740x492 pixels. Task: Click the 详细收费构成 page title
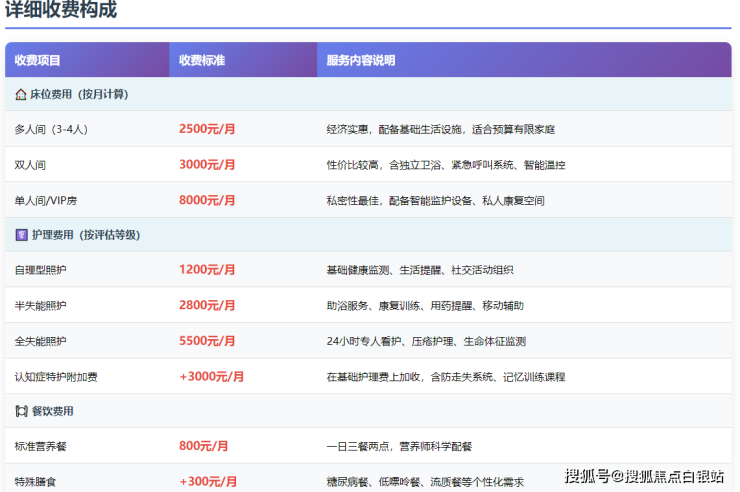tap(61, 11)
